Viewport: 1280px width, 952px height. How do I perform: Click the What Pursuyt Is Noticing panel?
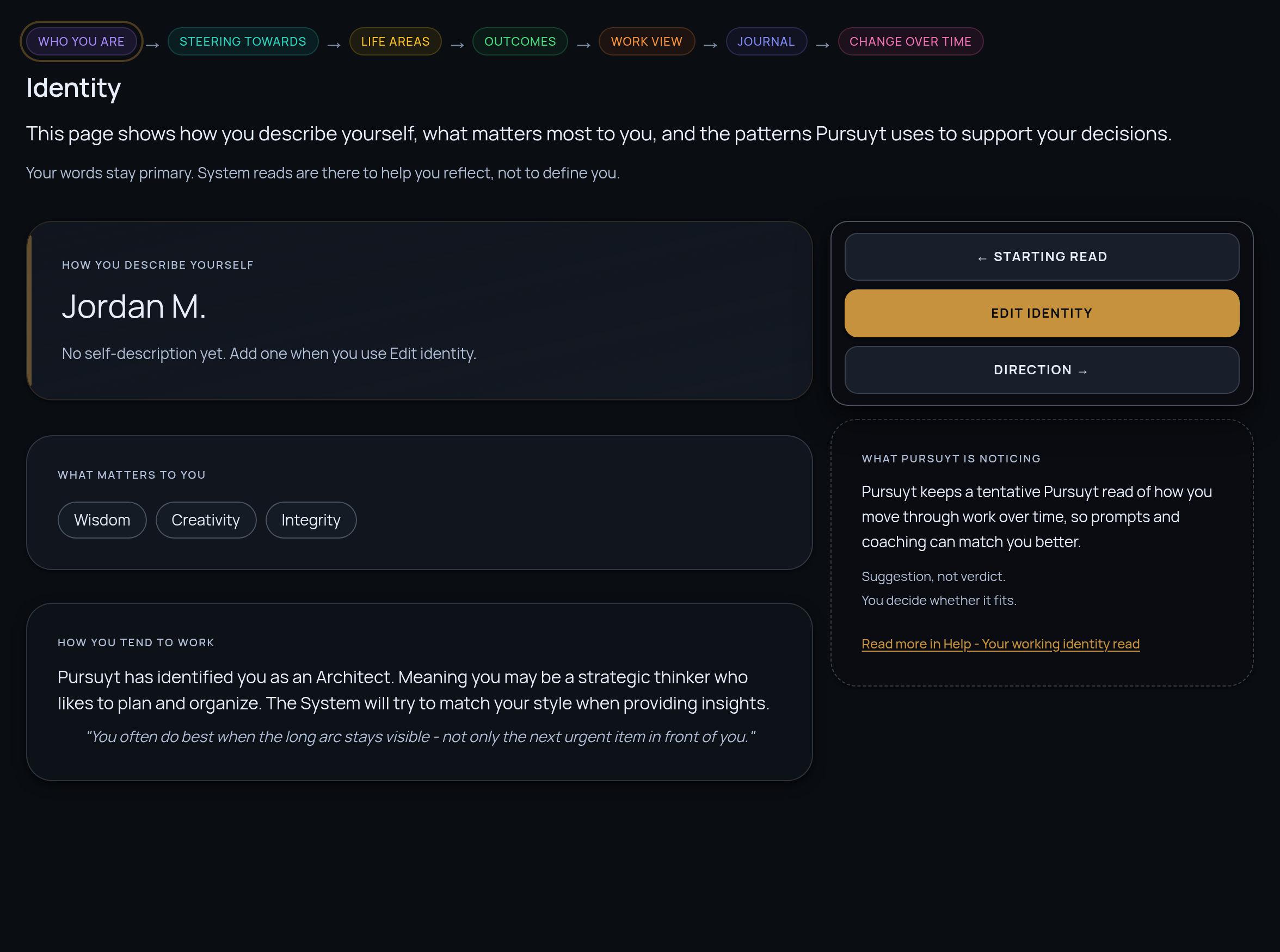click(x=1041, y=553)
